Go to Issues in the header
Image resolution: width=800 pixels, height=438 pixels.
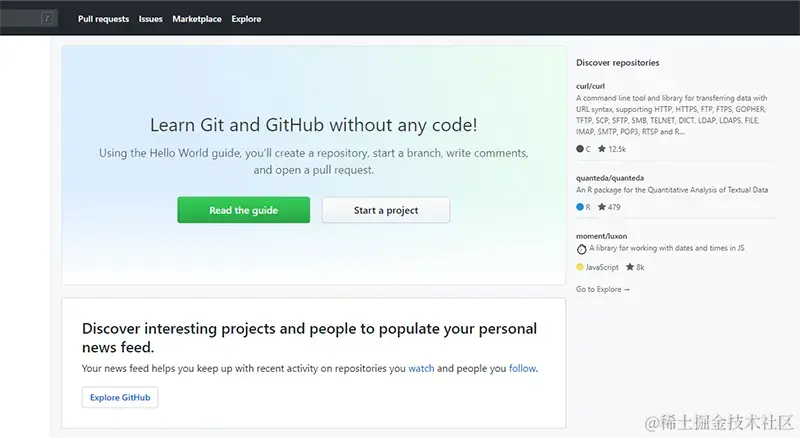pos(151,19)
